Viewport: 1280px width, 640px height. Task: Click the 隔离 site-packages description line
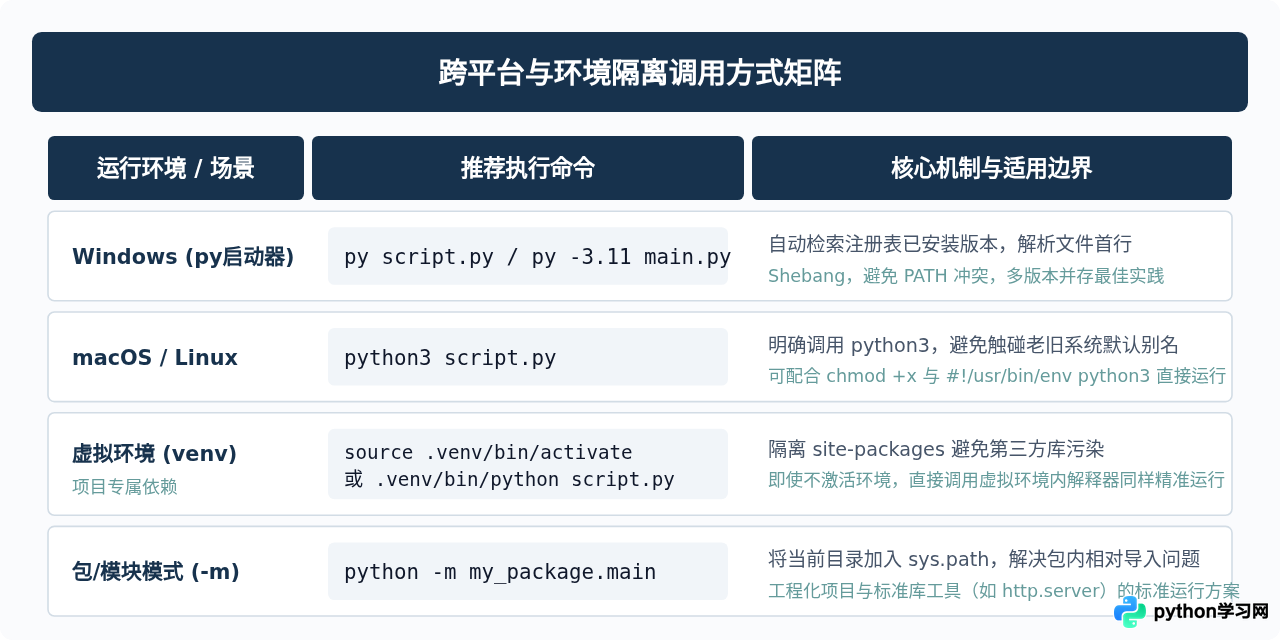(x=936, y=449)
